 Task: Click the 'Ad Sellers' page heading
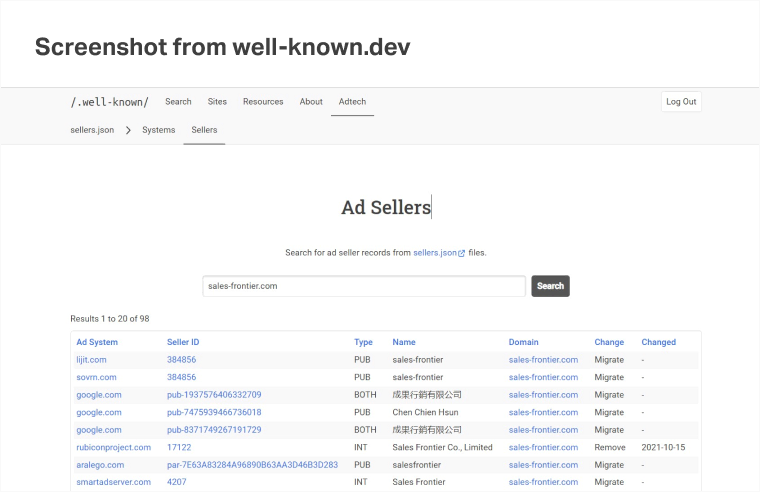click(386, 207)
